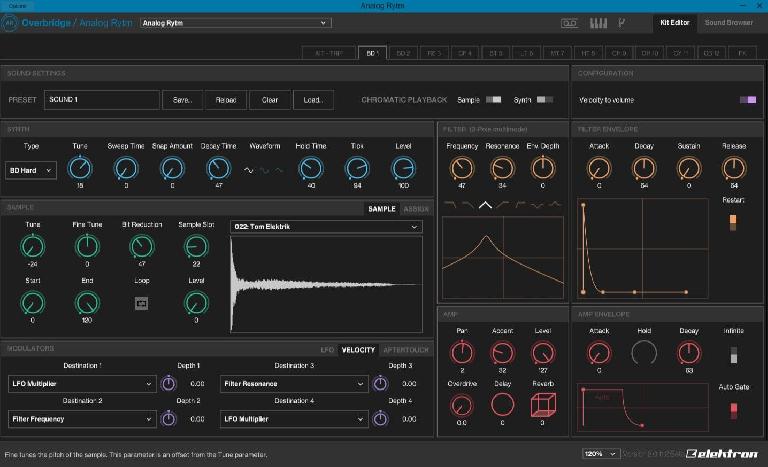The width and height of the screenshot is (768, 467).
Task: Click the filter envelope Attack knob
Action: [x=599, y=168]
